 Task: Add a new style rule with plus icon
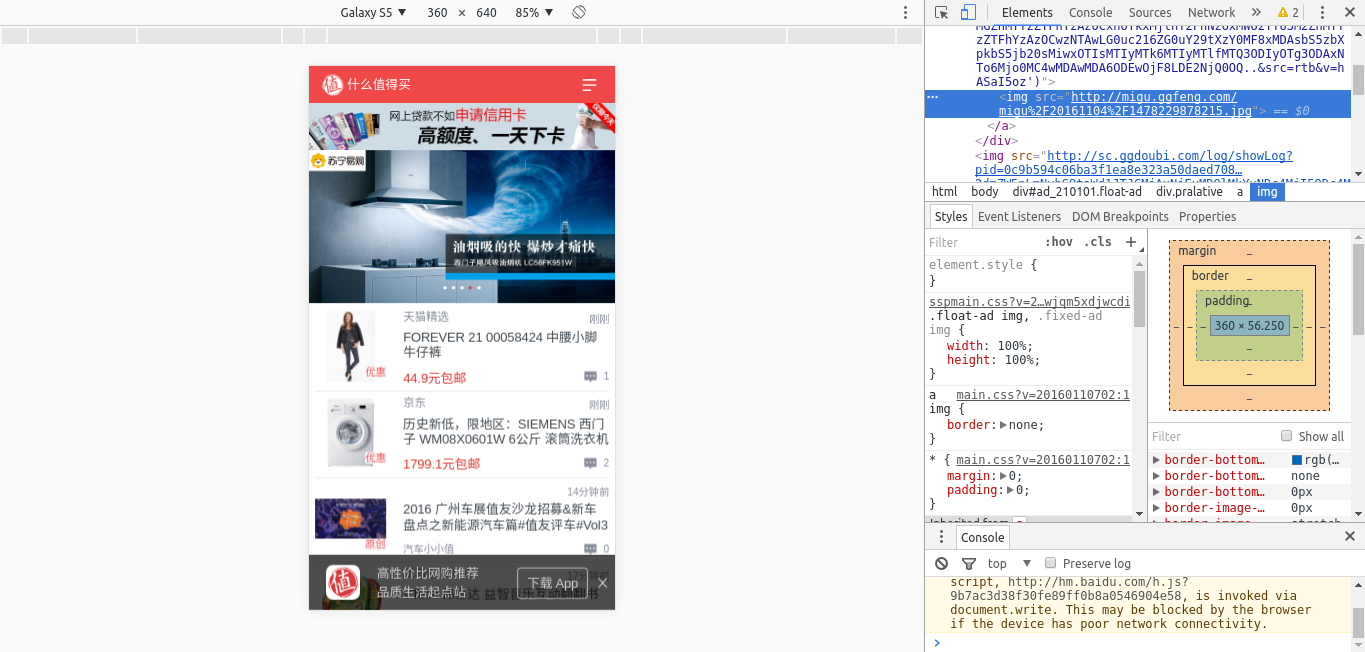(1131, 242)
